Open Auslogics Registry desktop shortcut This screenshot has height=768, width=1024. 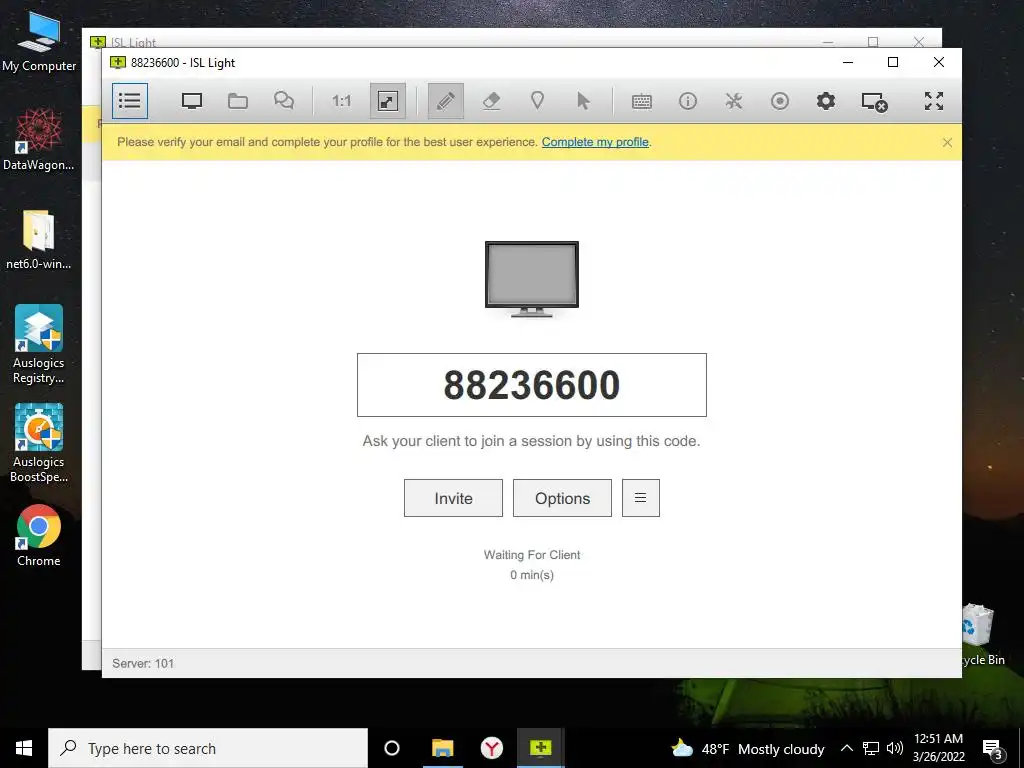[39, 344]
